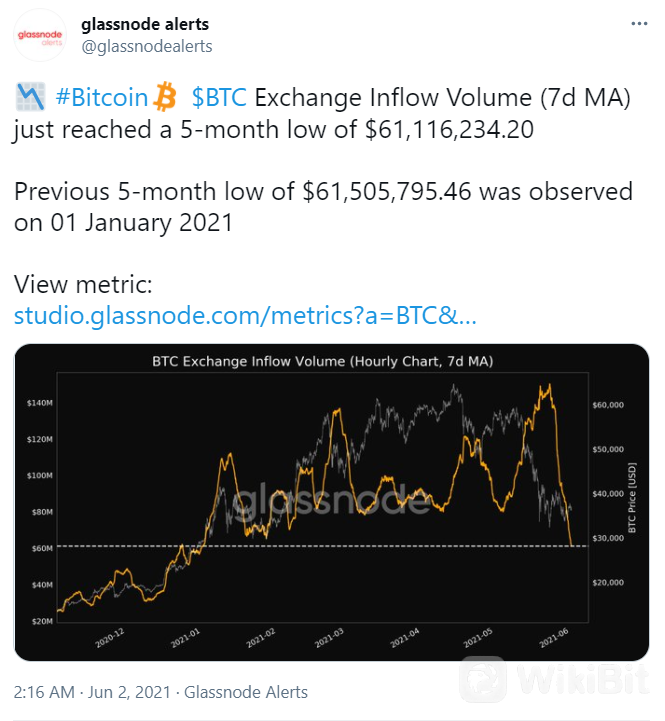The height and width of the screenshot is (721, 665).
Task: Open the $BTC cashtag
Action: click(219, 97)
